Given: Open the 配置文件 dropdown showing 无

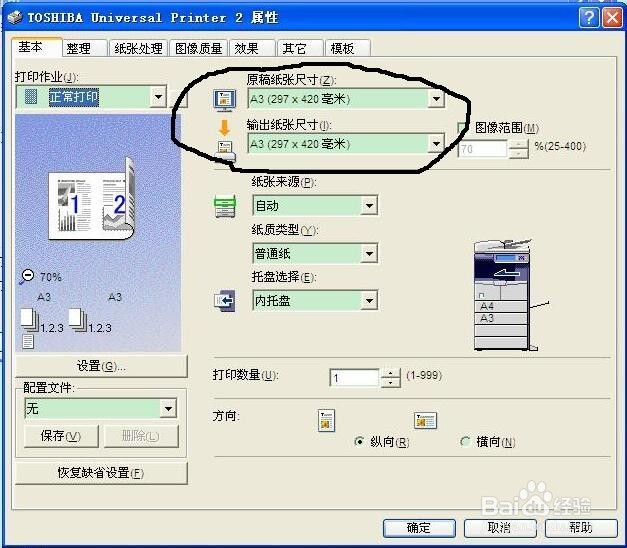Looking at the screenshot, I should pyautogui.click(x=168, y=408).
